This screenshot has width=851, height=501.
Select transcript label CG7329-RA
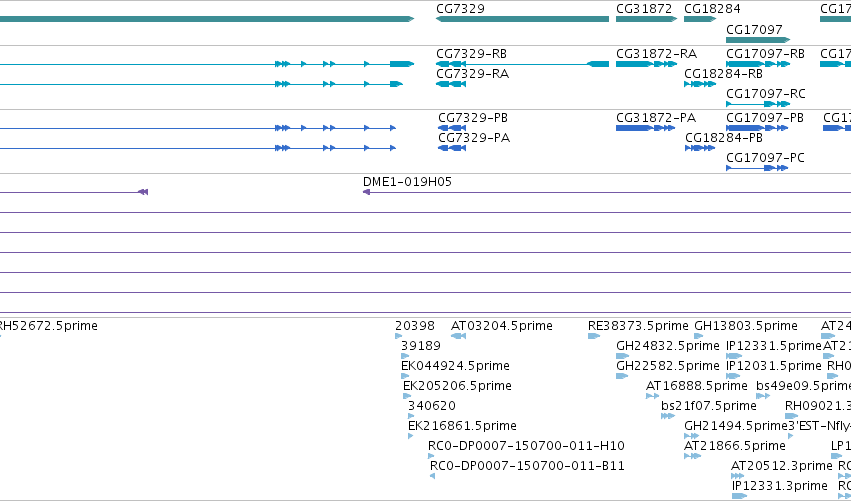[x=472, y=74]
